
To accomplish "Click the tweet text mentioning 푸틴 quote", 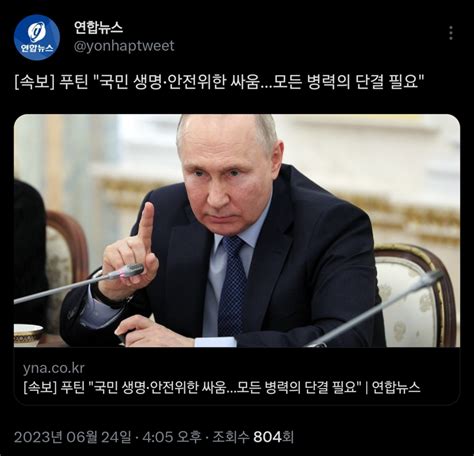I will pyautogui.click(x=219, y=82).
